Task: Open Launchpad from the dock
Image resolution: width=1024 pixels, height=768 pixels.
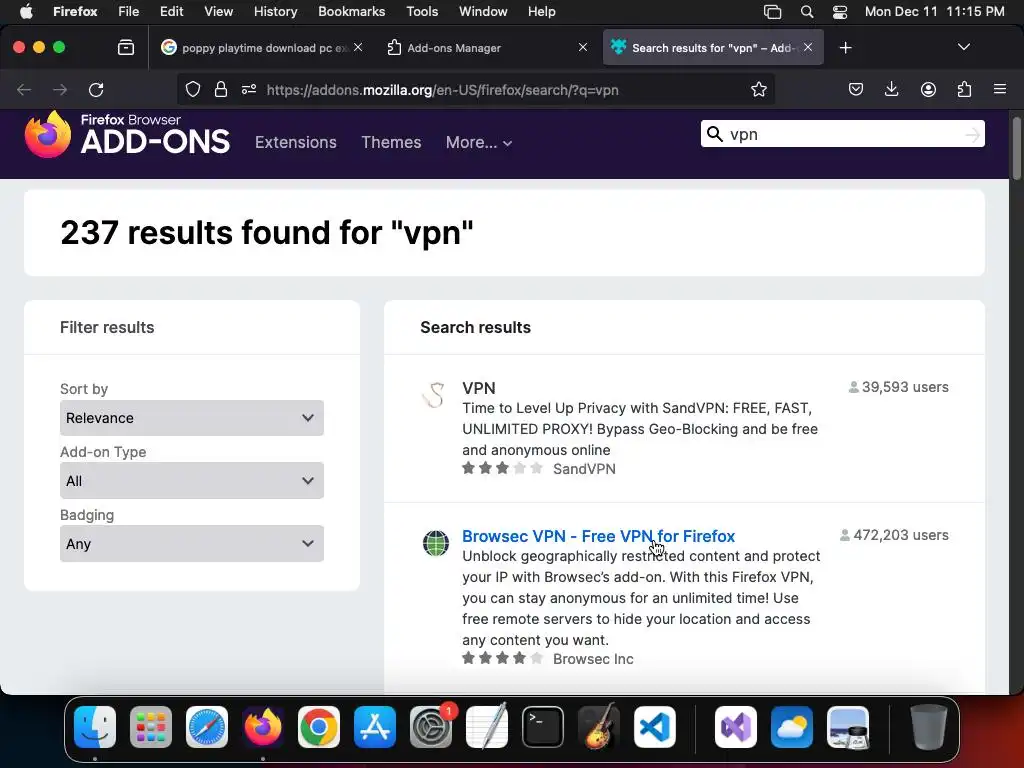Action: [151, 727]
